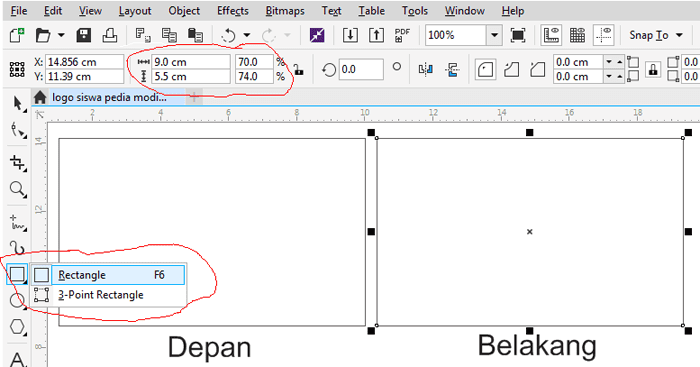This screenshot has width=700, height=367.
Task: Click the purple Search content icon
Action: 317,35
